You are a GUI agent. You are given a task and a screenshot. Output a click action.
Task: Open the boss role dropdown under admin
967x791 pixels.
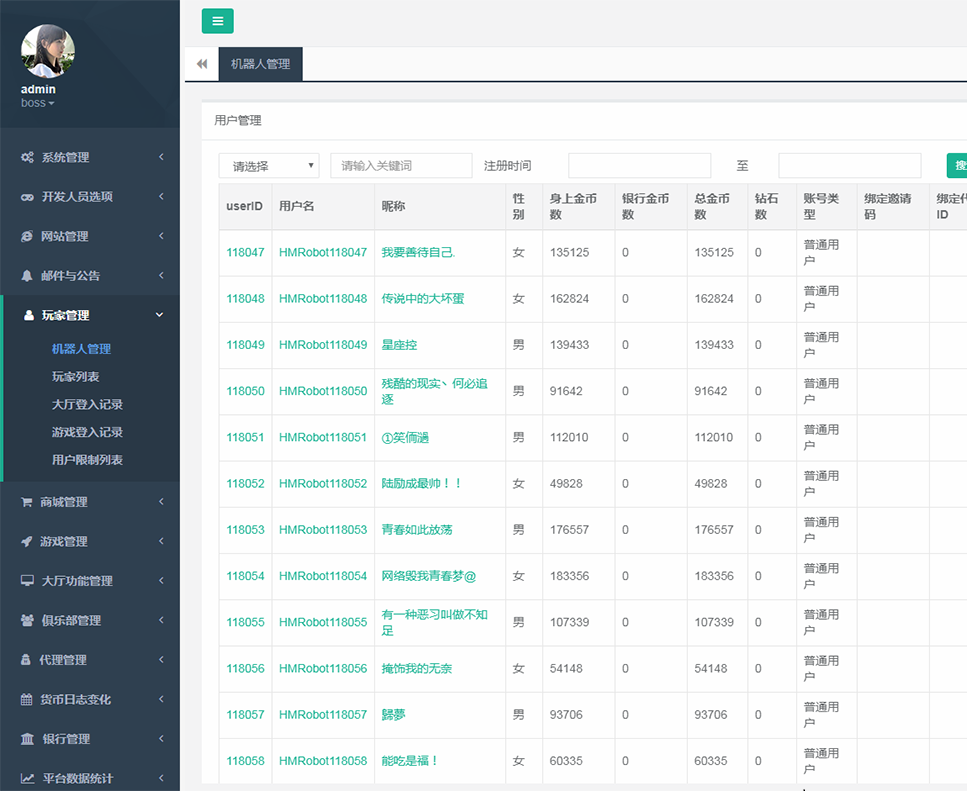click(x=38, y=103)
